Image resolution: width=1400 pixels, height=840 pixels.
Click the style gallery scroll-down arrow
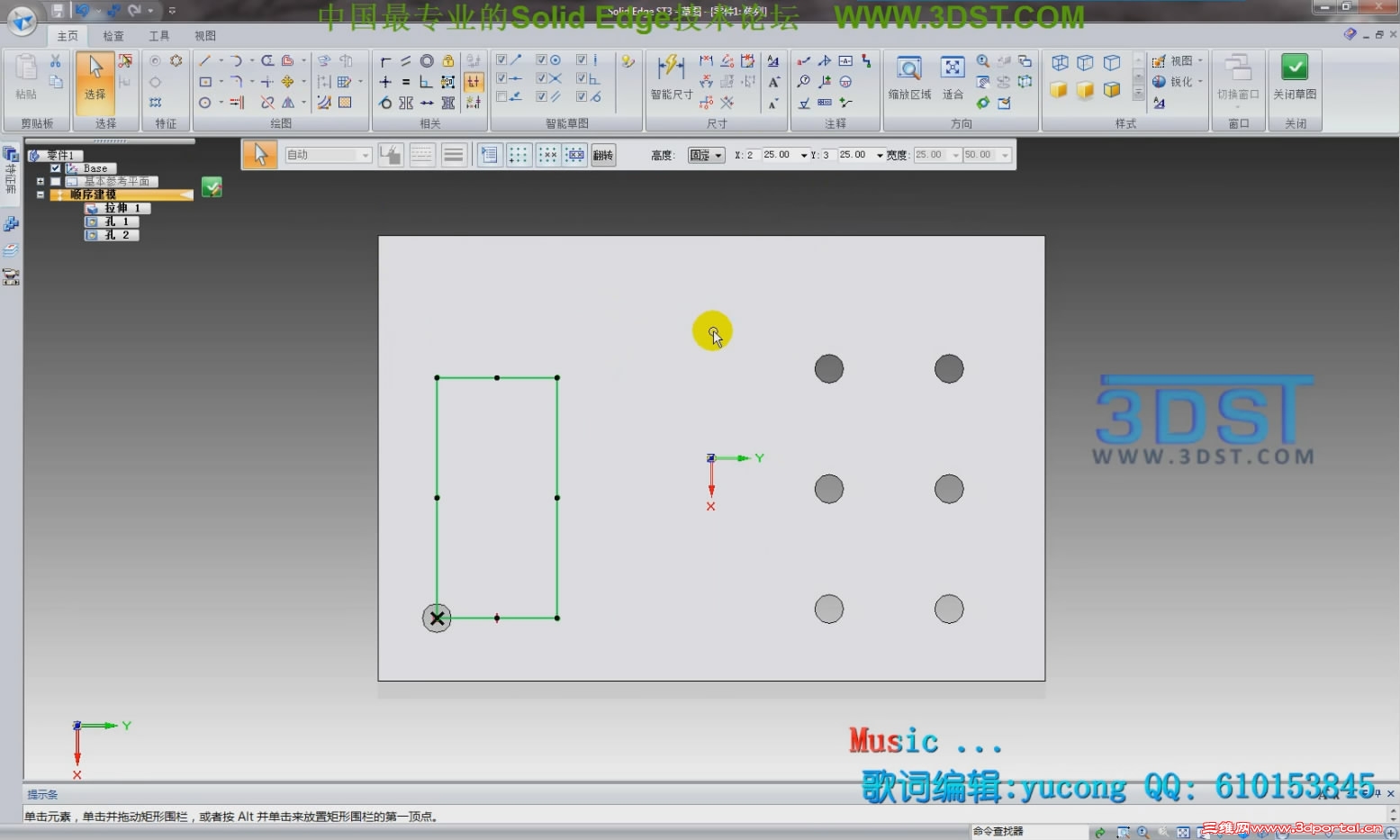click(x=1138, y=78)
